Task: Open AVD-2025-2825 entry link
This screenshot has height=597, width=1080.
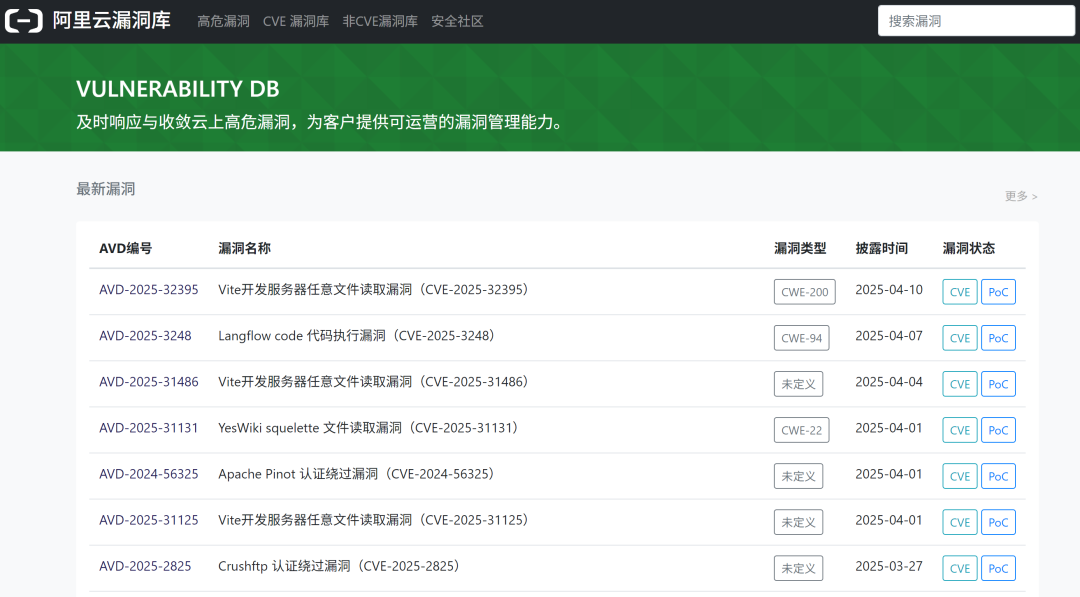Action: (x=145, y=567)
